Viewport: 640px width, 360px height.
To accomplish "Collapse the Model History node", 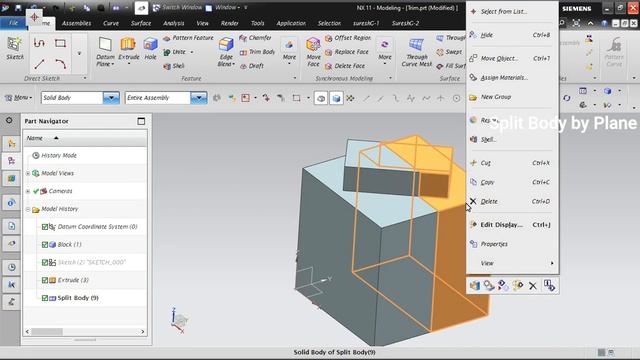I will (x=28, y=209).
